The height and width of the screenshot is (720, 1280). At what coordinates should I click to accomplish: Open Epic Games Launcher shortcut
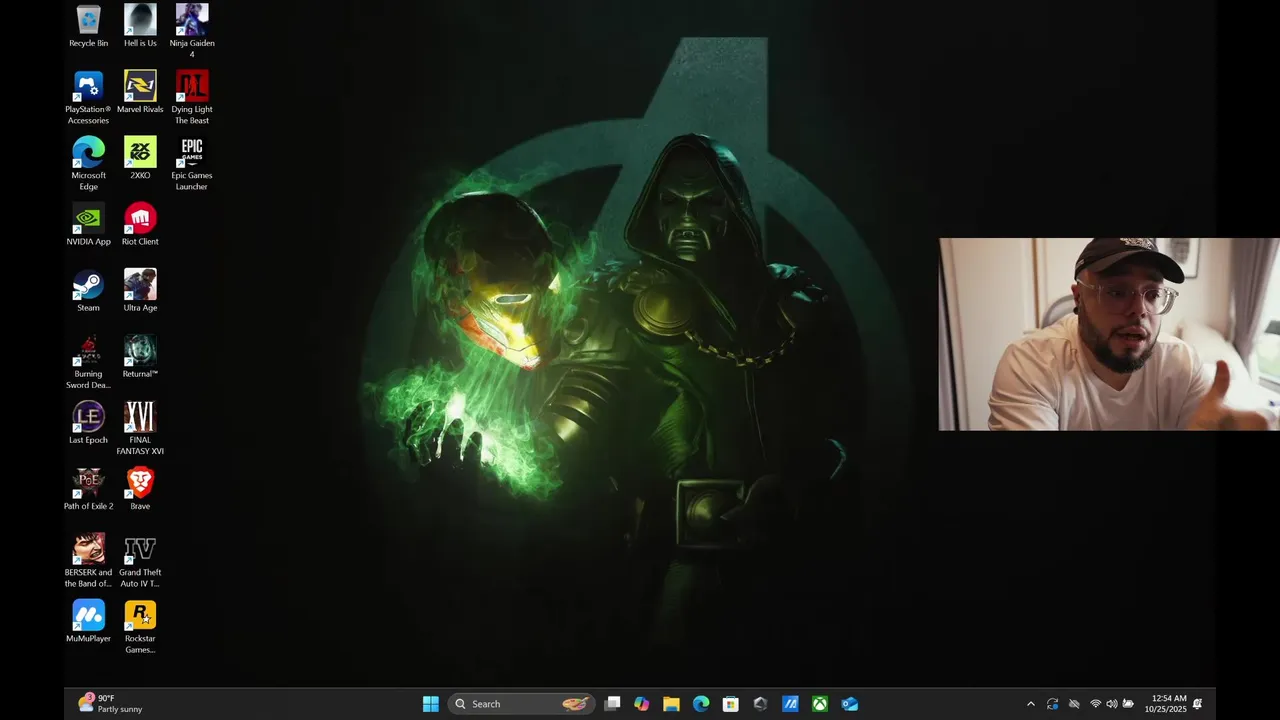[x=192, y=163]
